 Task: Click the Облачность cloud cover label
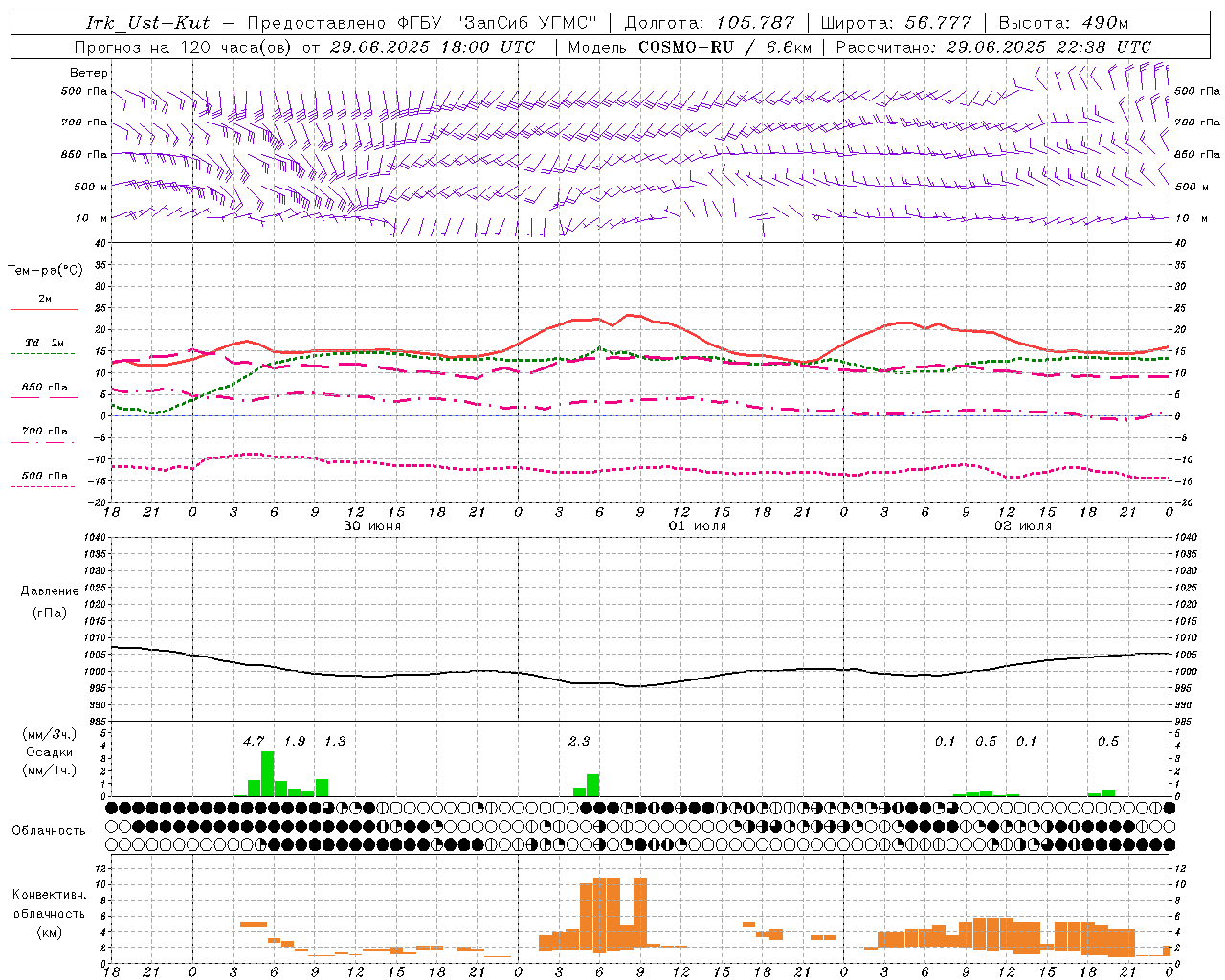[49, 830]
